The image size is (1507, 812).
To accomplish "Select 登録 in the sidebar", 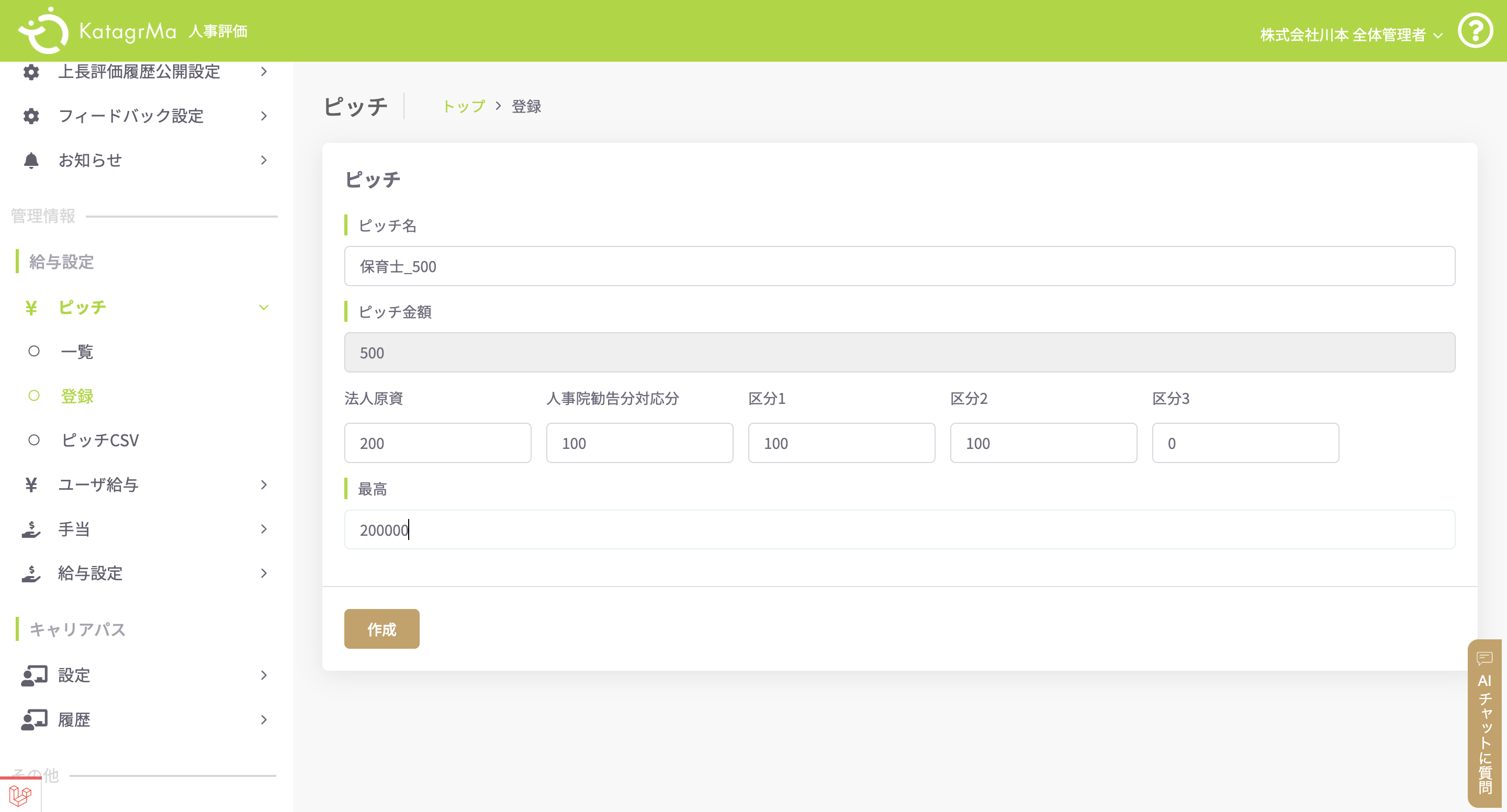I will point(76,396).
